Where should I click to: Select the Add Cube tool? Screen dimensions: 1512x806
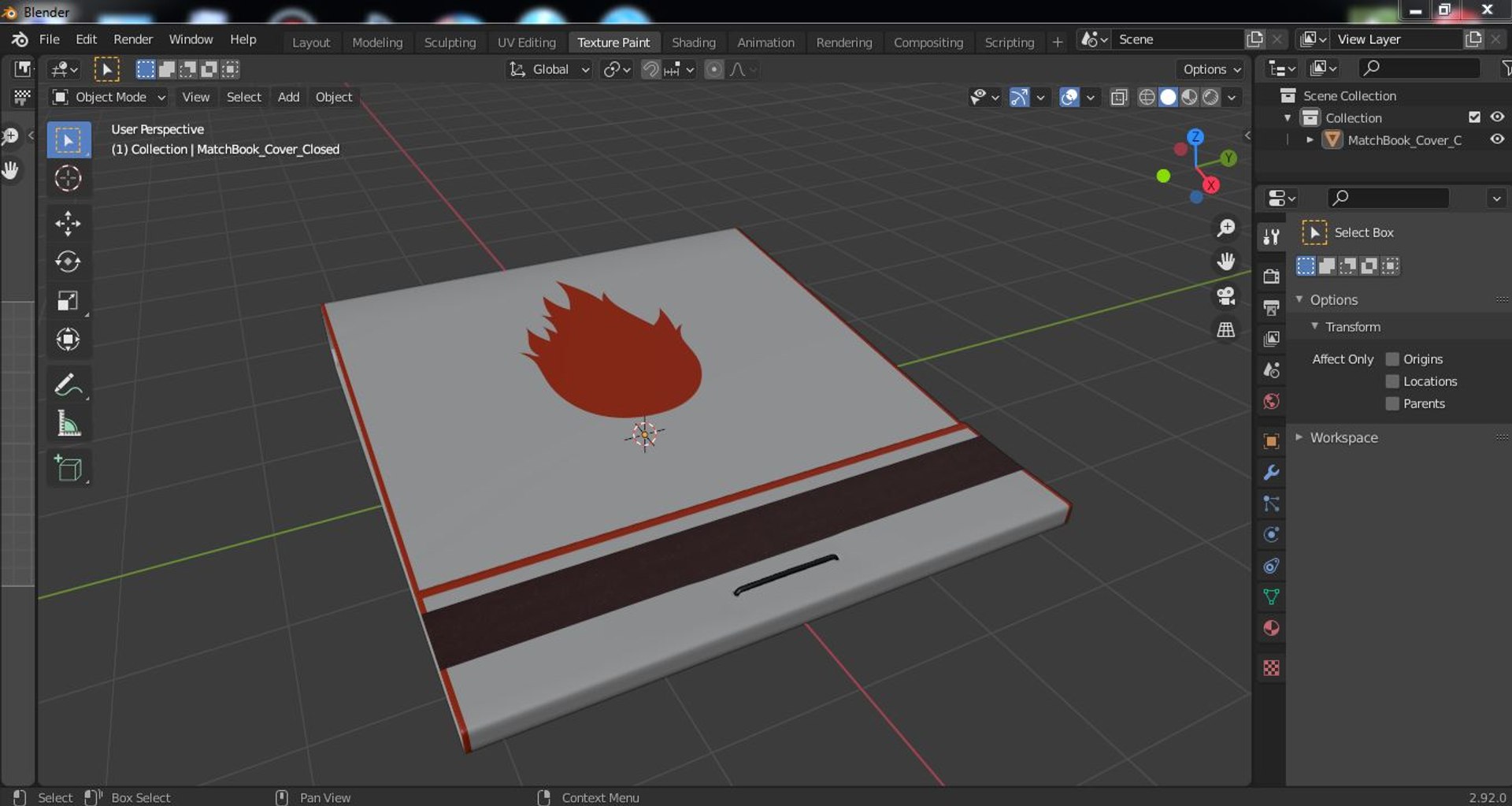click(x=68, y=468)
